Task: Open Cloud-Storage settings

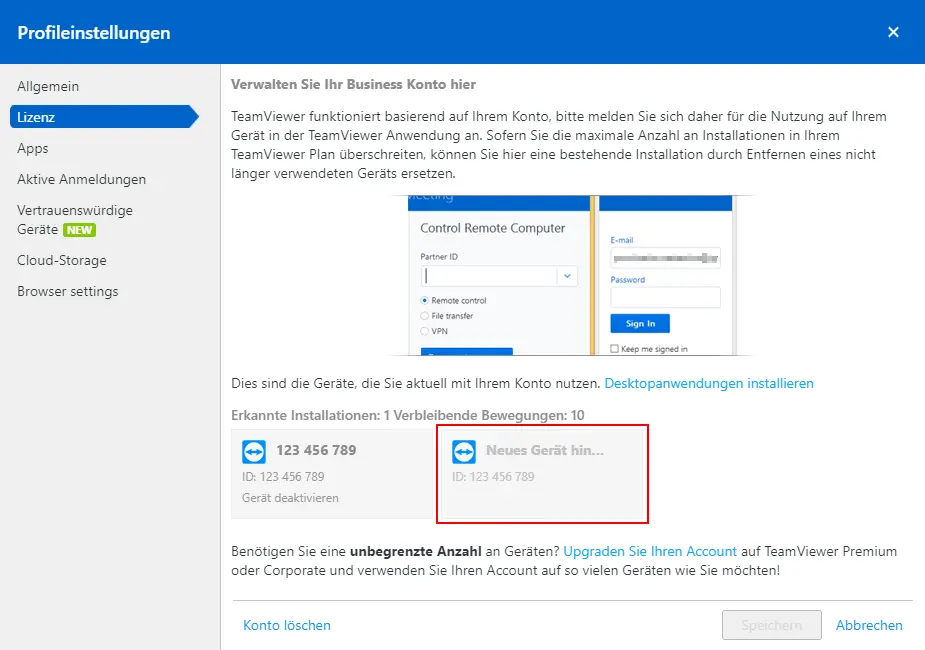Action: [x=62, y=260]
